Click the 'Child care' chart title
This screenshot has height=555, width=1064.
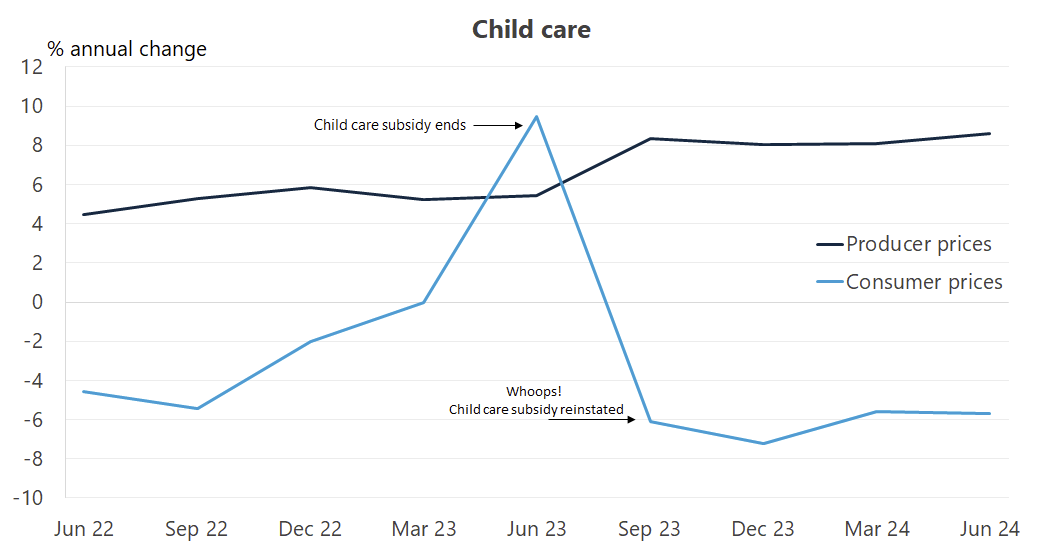point(531,30)
